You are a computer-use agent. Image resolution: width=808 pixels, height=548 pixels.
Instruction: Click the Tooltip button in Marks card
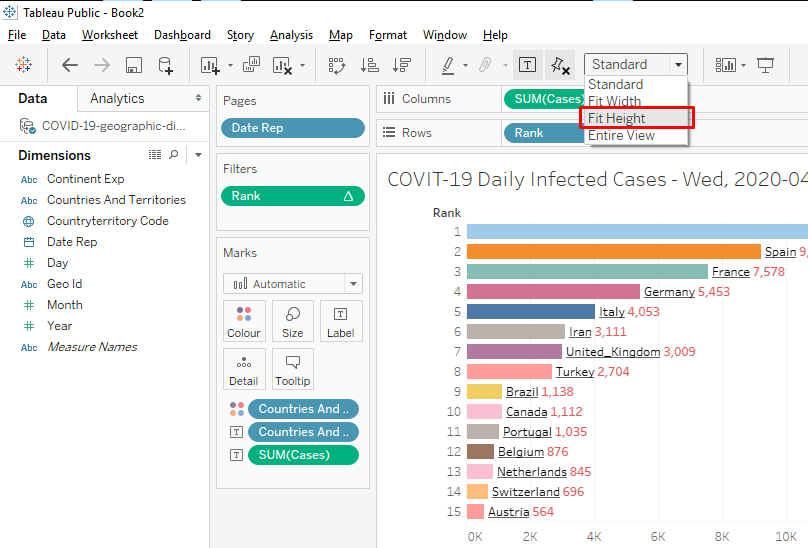(x=293, y=368)
